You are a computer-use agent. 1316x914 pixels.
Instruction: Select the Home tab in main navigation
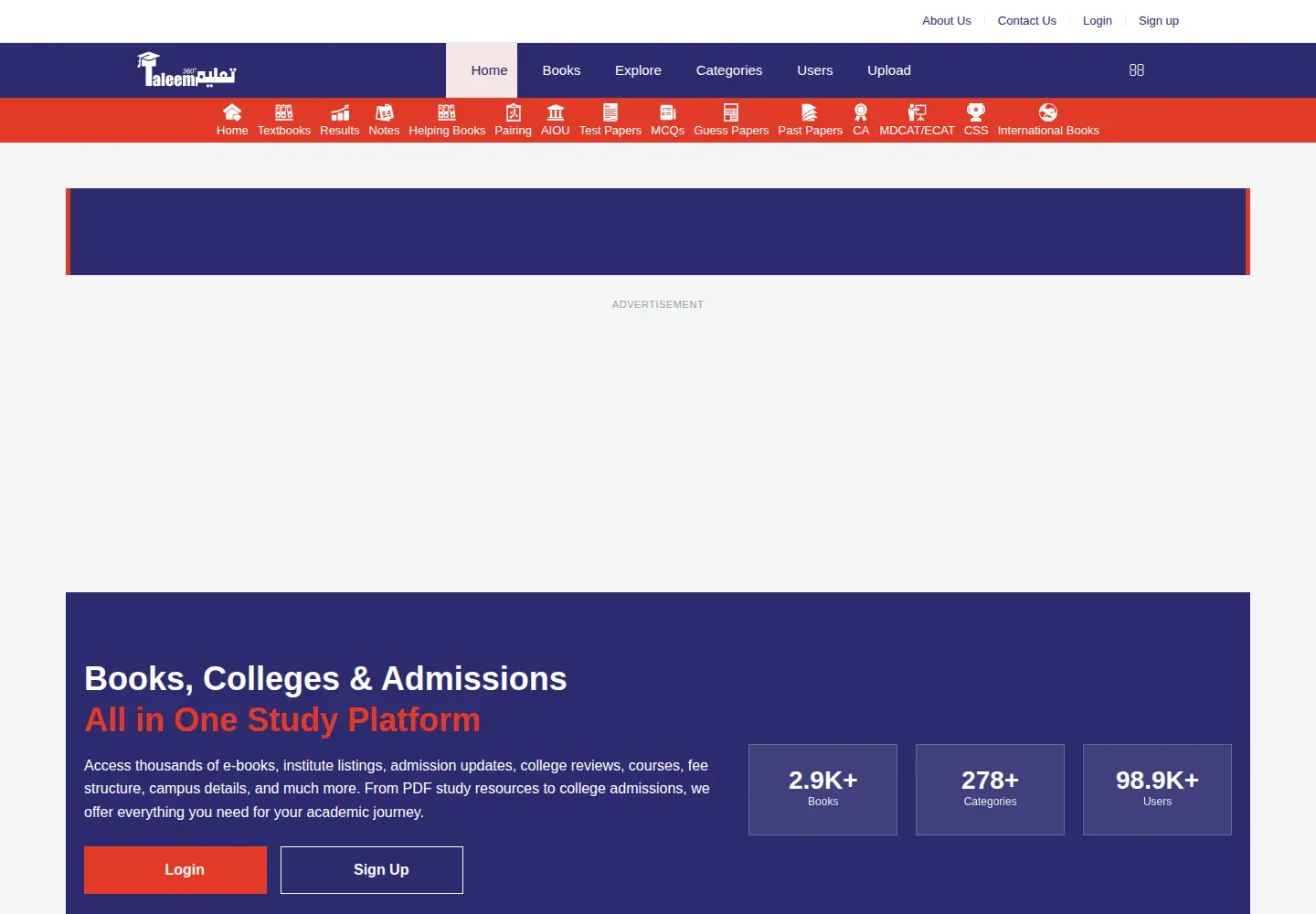tap(482, 70)
